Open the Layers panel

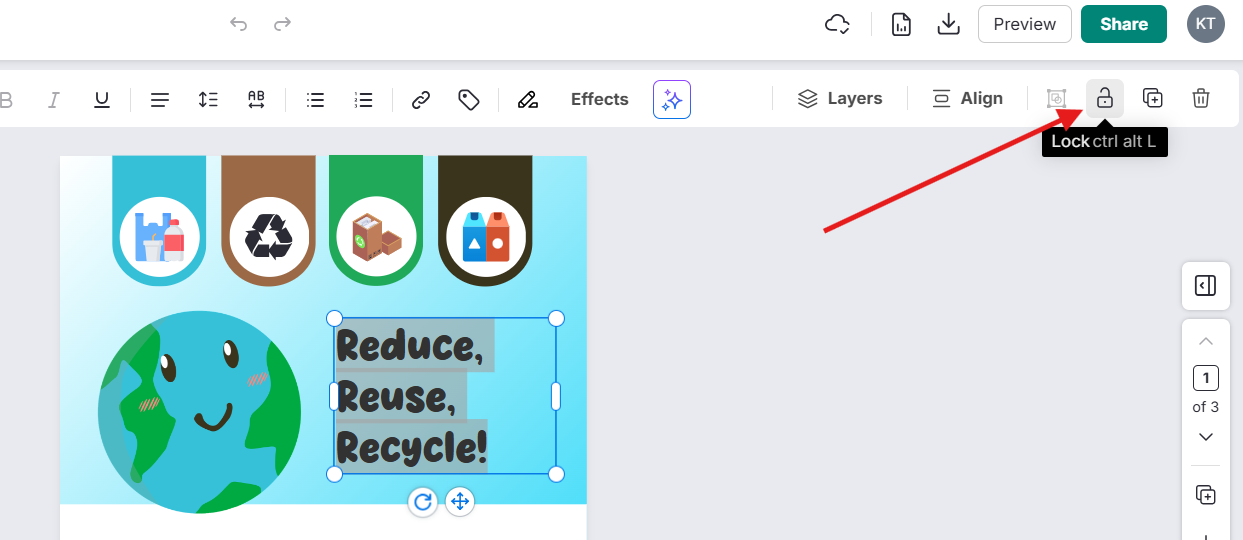[x=840, y=98]
